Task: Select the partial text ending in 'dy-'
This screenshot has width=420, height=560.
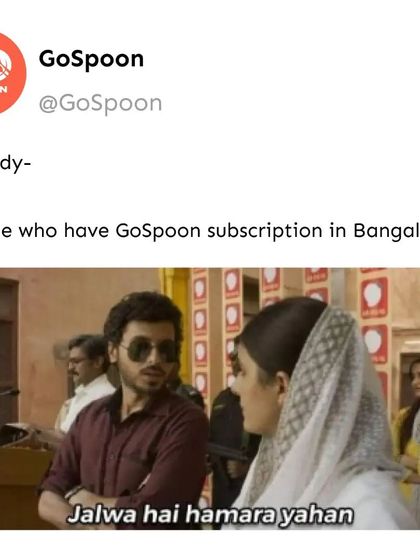Action: (15, 166)
